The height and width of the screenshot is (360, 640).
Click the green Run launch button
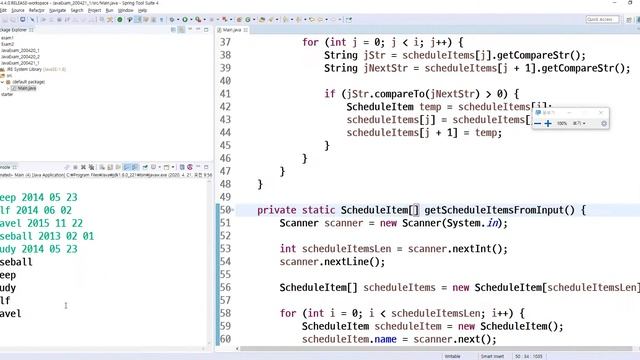(x=185, y=20)
